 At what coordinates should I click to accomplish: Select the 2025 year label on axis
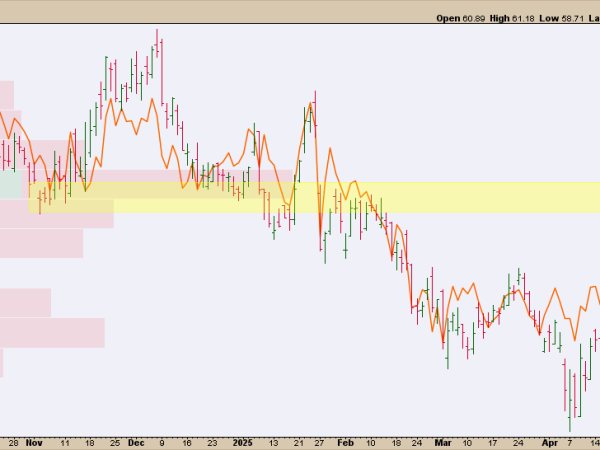[x=243, y=443]
